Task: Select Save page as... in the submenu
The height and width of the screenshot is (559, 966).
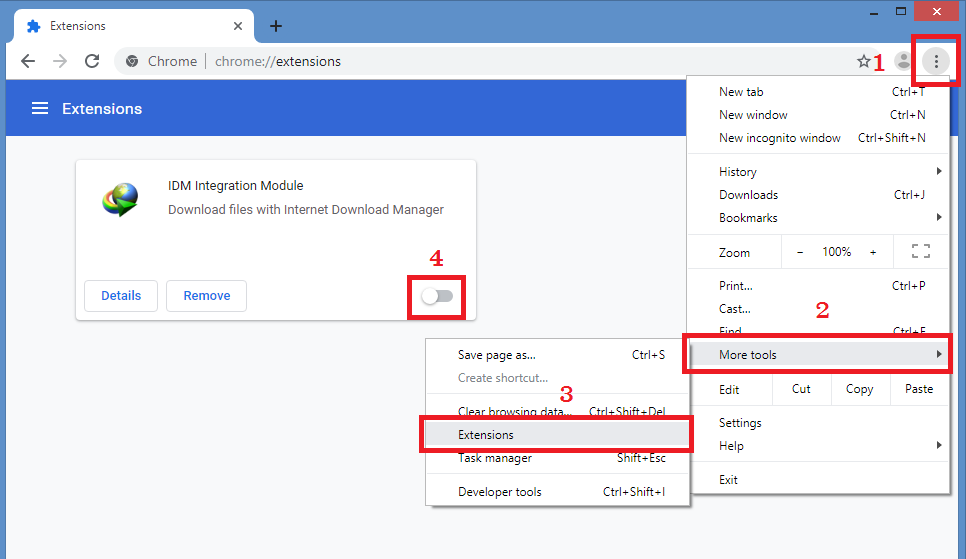Action: pyautogui.click(x=558, y=355)
